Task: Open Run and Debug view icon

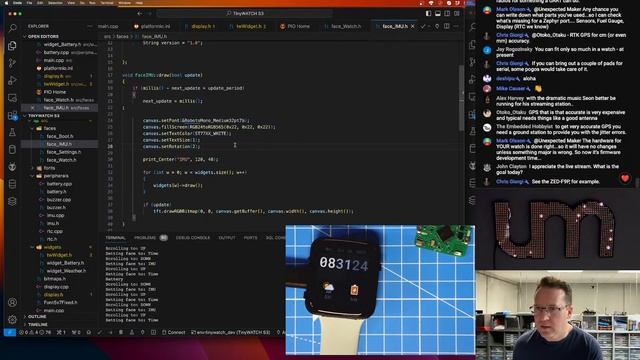Action: tap(12, 80)
